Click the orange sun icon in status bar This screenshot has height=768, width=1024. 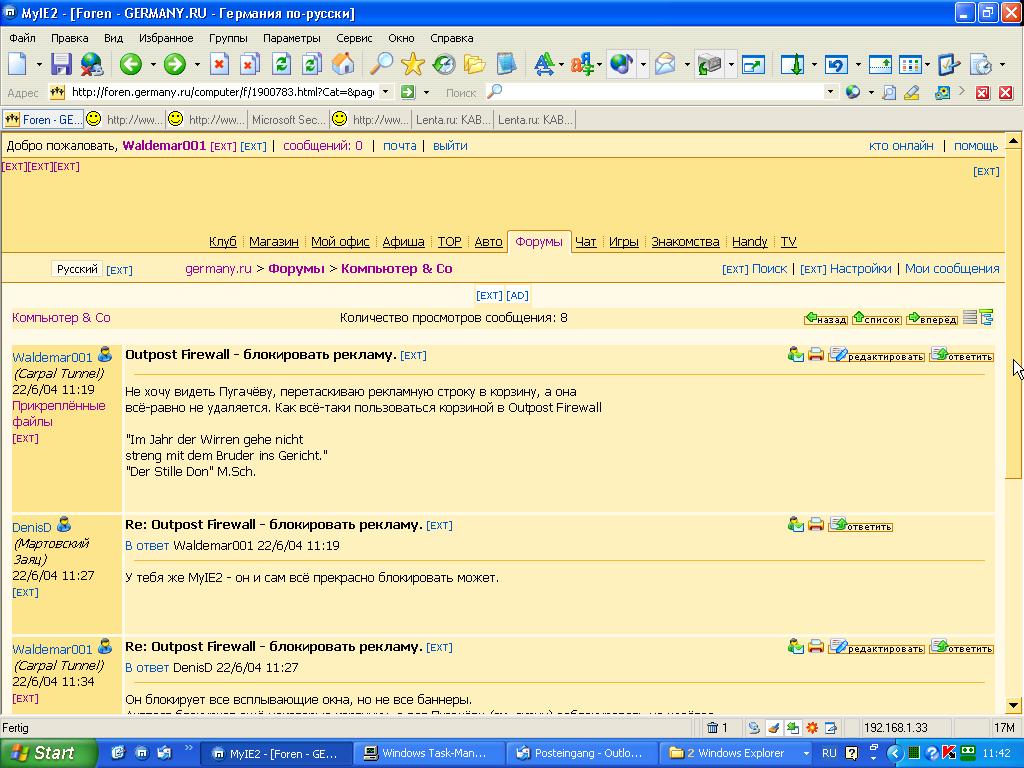pyautogui.click(x=812, y=728)
